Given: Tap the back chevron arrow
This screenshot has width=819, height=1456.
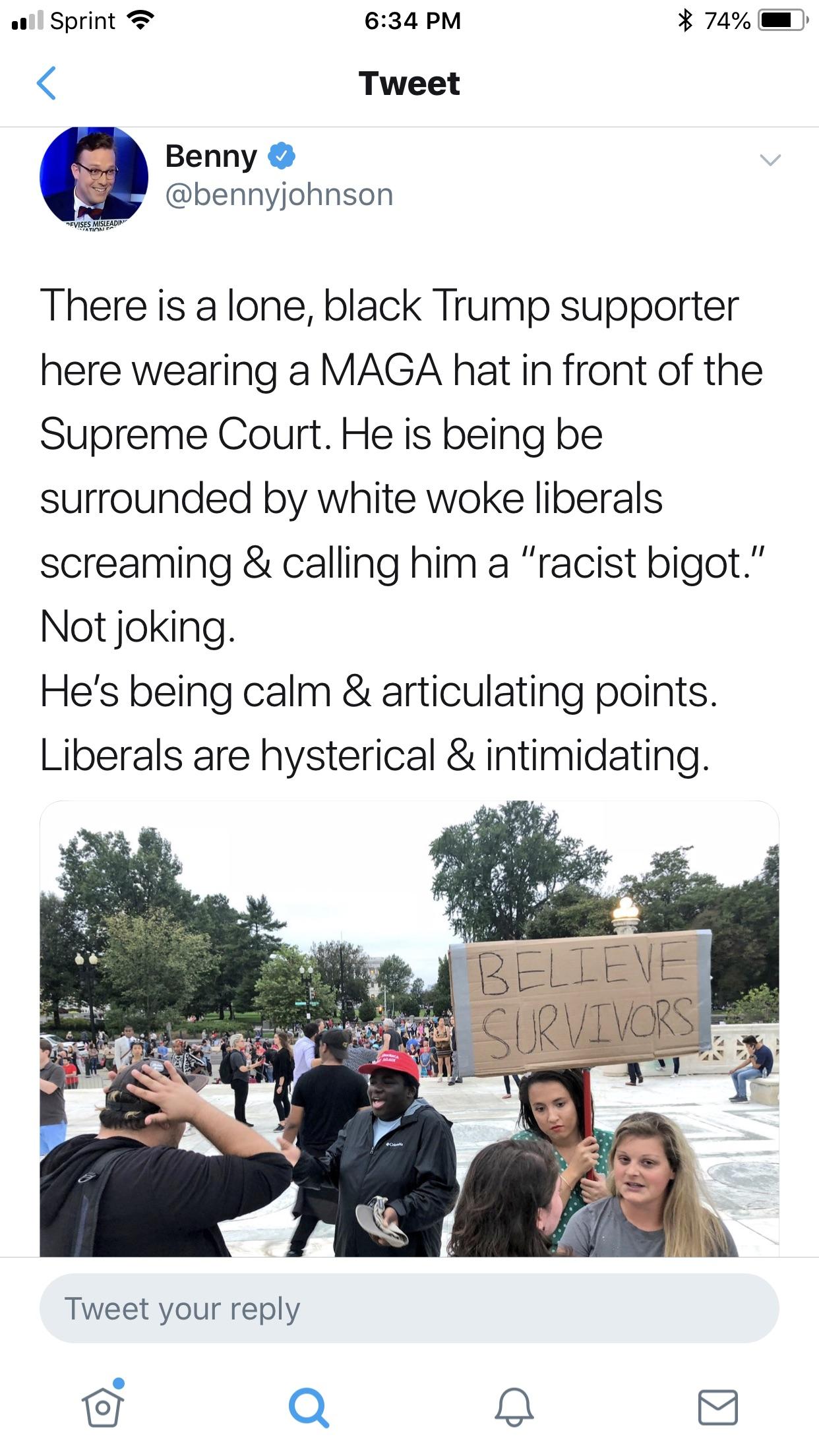Looking at the screenshot, I should coord(46,83).
